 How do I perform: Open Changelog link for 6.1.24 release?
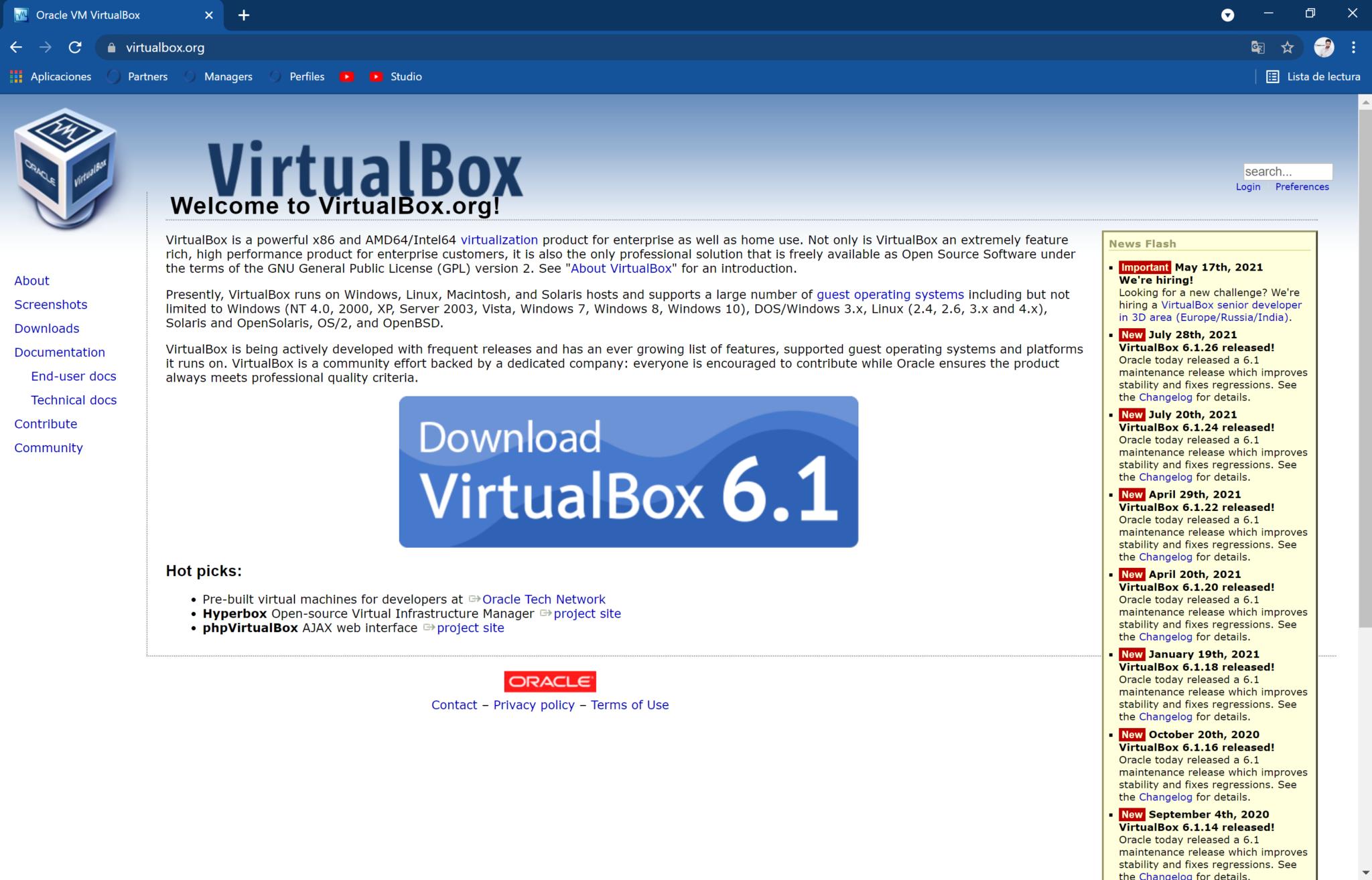pos(1166,477)
